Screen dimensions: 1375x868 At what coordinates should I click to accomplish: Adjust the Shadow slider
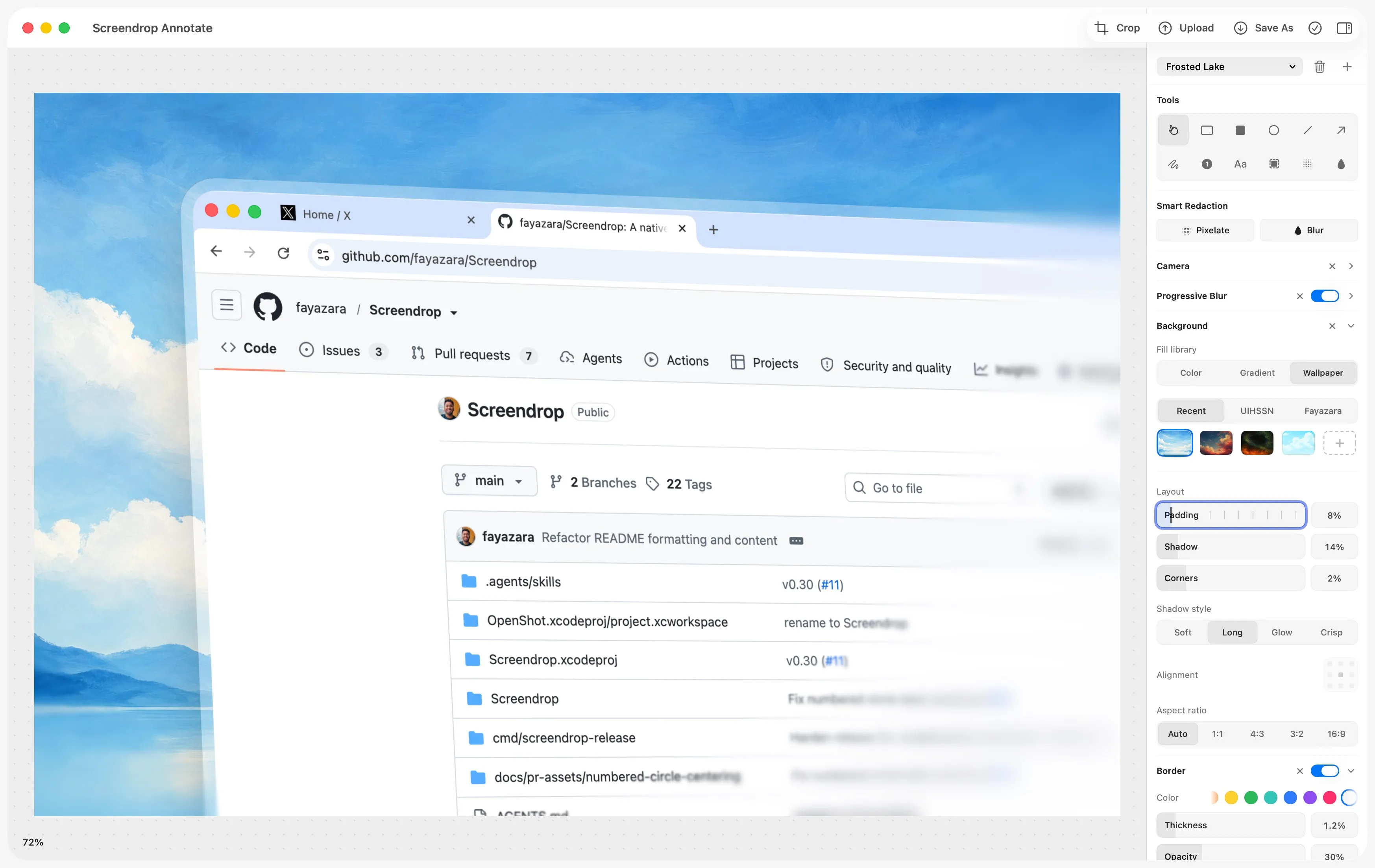pos(1231,547)
